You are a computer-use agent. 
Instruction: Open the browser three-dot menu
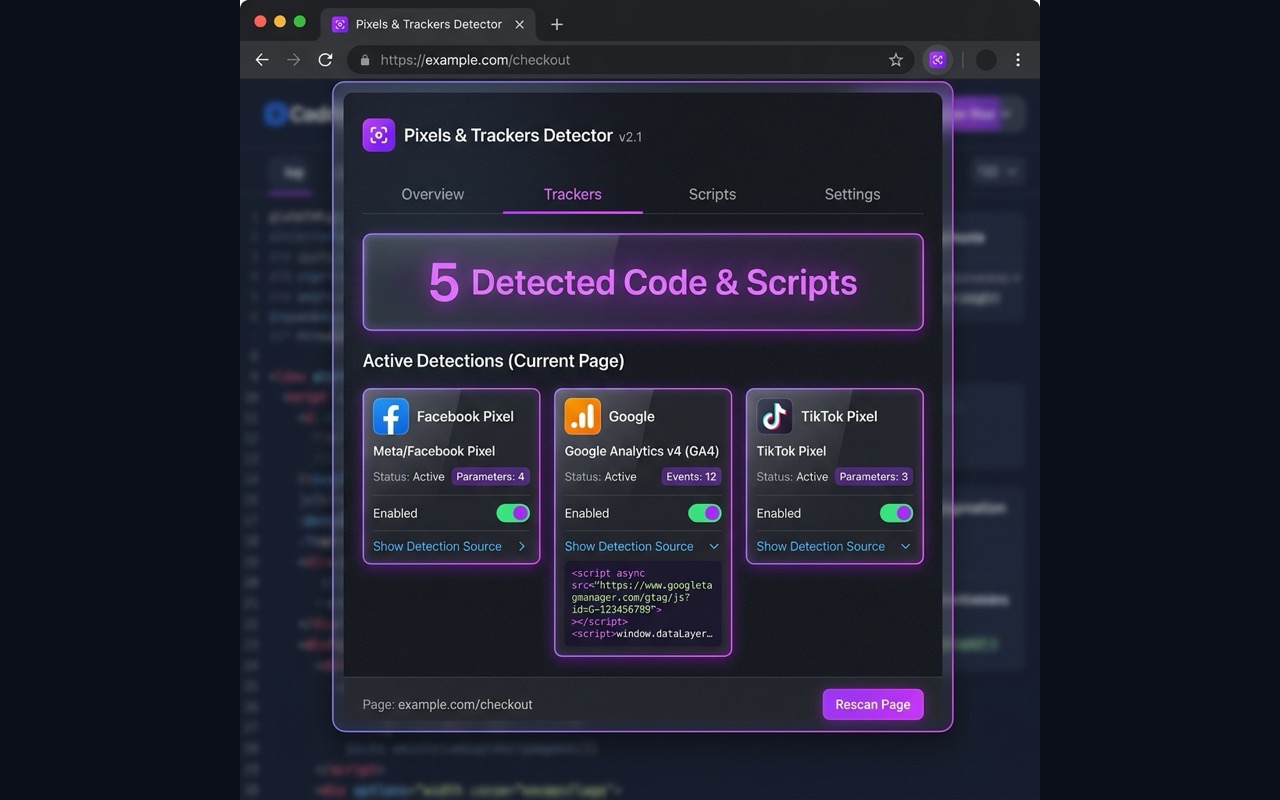[1018, 60]
